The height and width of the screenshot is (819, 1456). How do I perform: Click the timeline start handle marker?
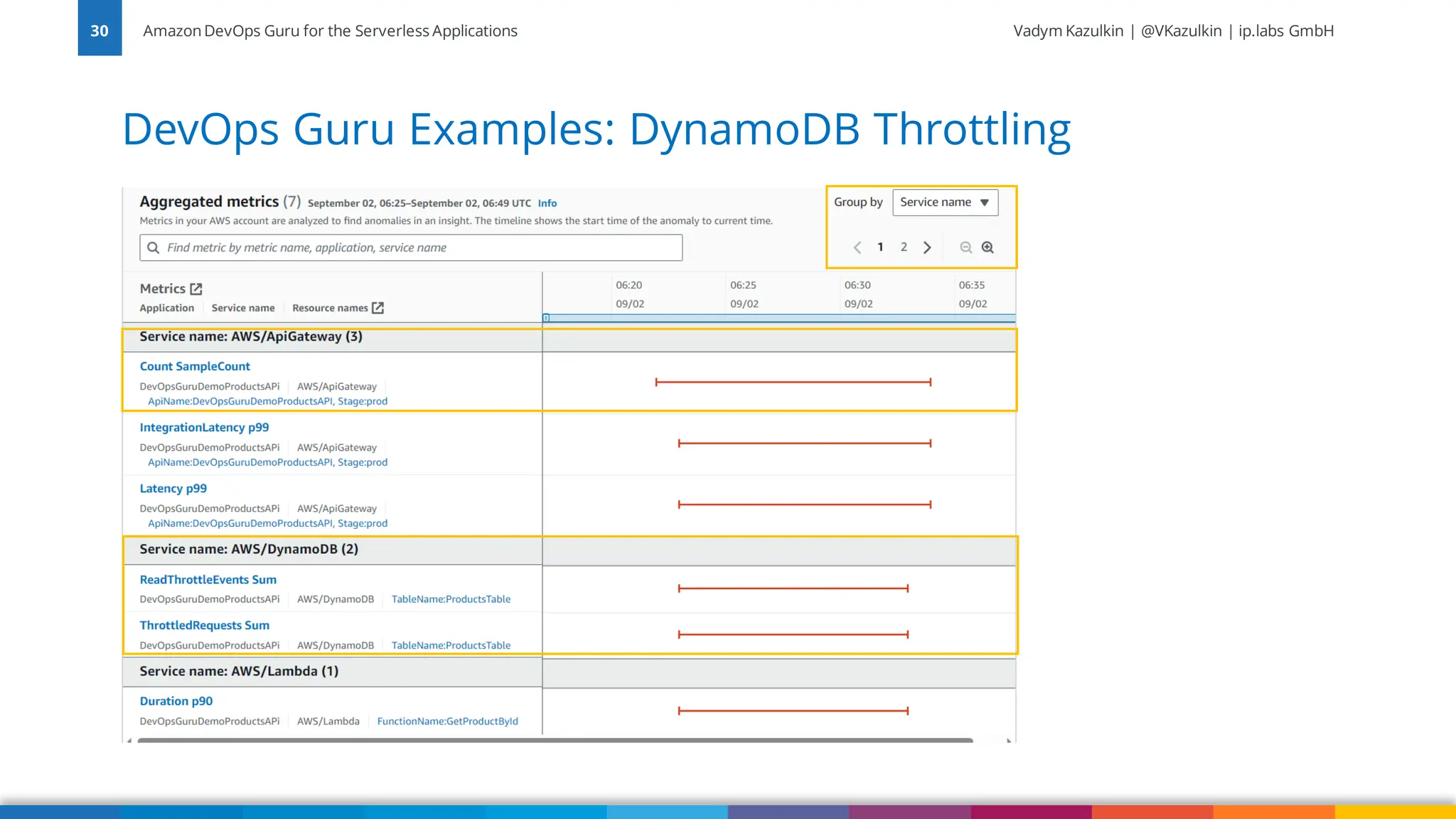(x=546, y=318)
